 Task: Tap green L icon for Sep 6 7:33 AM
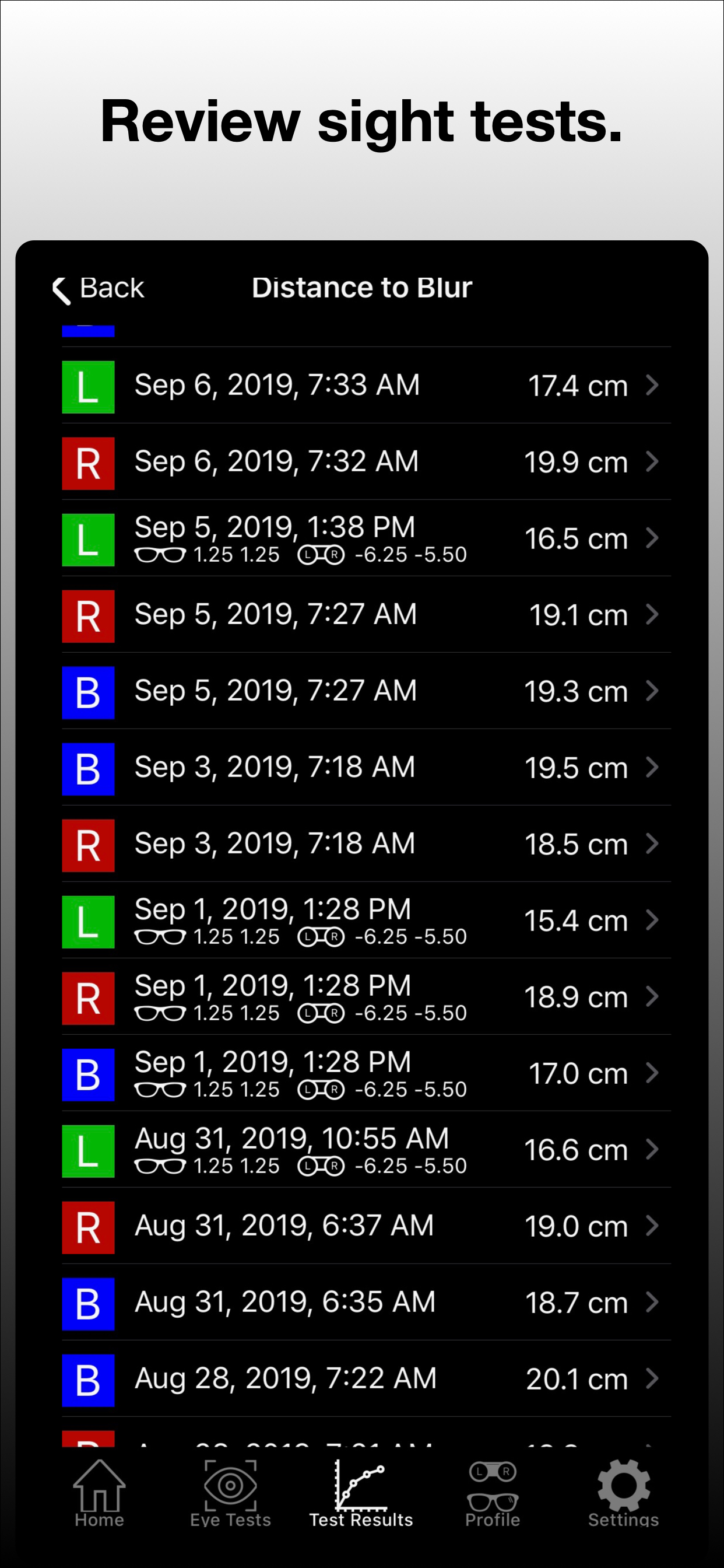pyautogui.click(x=88, y=387)
